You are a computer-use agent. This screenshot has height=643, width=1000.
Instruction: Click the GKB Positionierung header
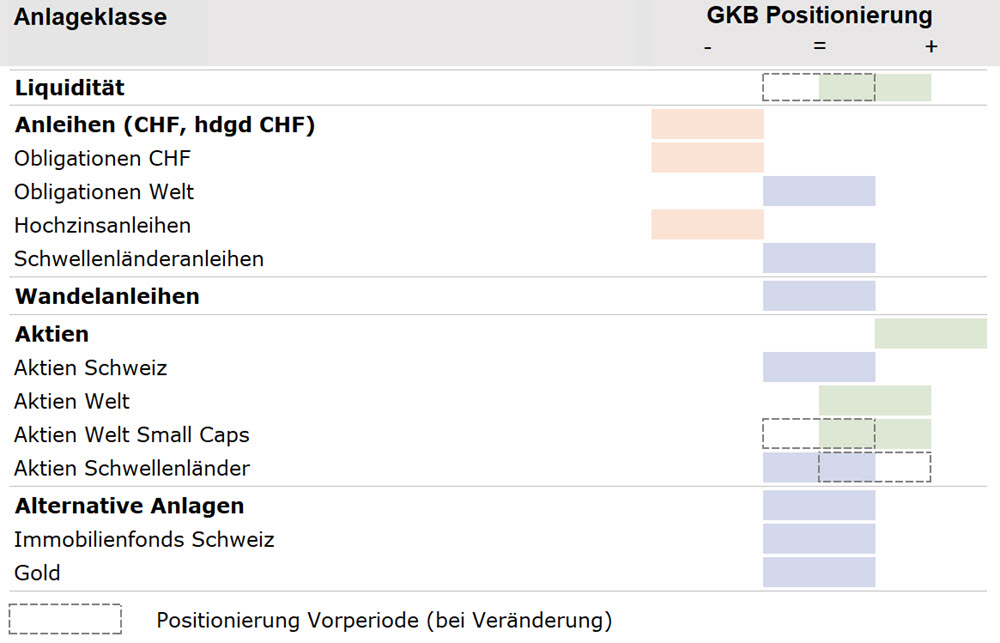click(x=819, y=16)
